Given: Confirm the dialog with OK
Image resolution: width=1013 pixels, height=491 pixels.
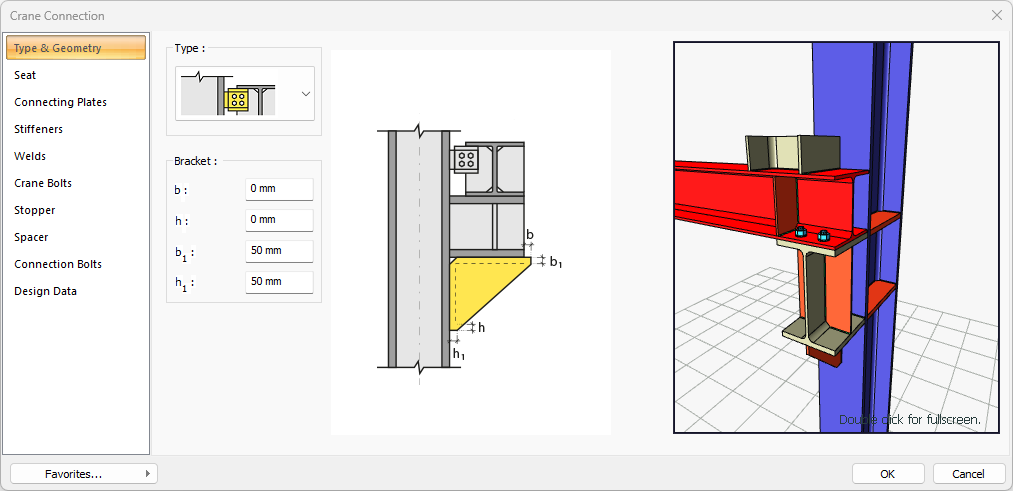Looking at the screenshot, I should click(x=888, y=474).
